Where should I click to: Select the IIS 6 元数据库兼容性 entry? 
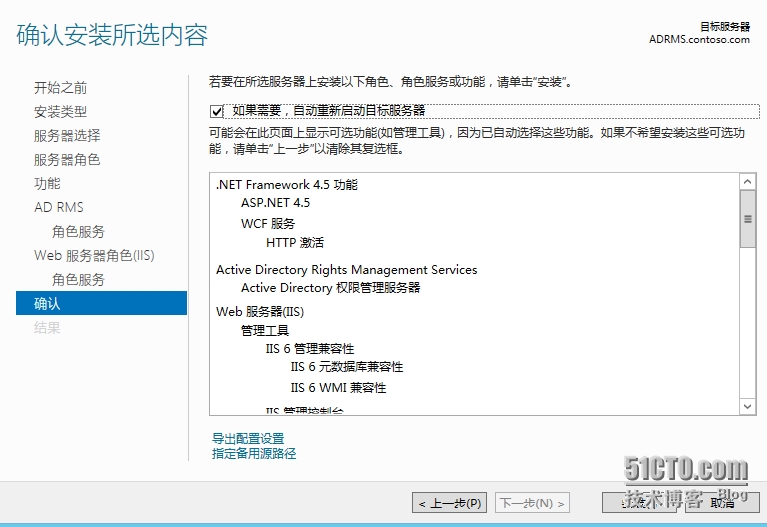(x=347, y=367)
